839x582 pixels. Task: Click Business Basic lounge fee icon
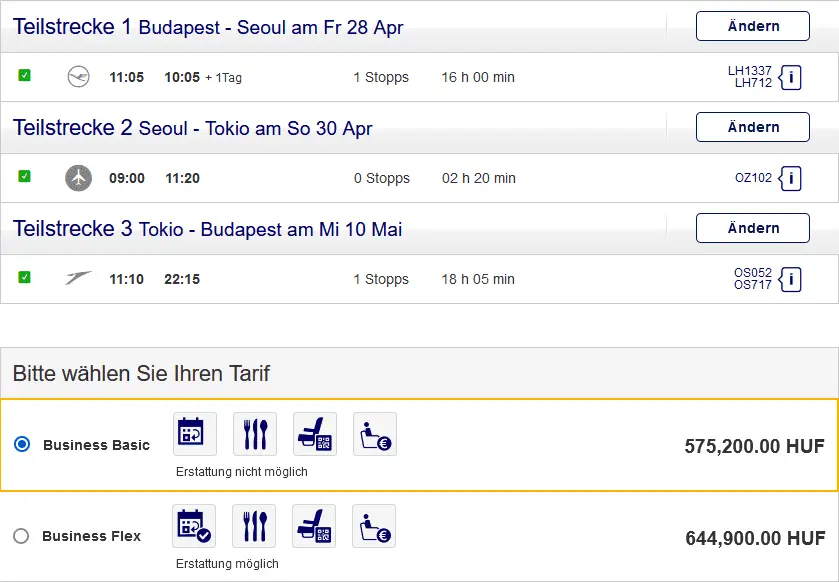coord(375,434)
